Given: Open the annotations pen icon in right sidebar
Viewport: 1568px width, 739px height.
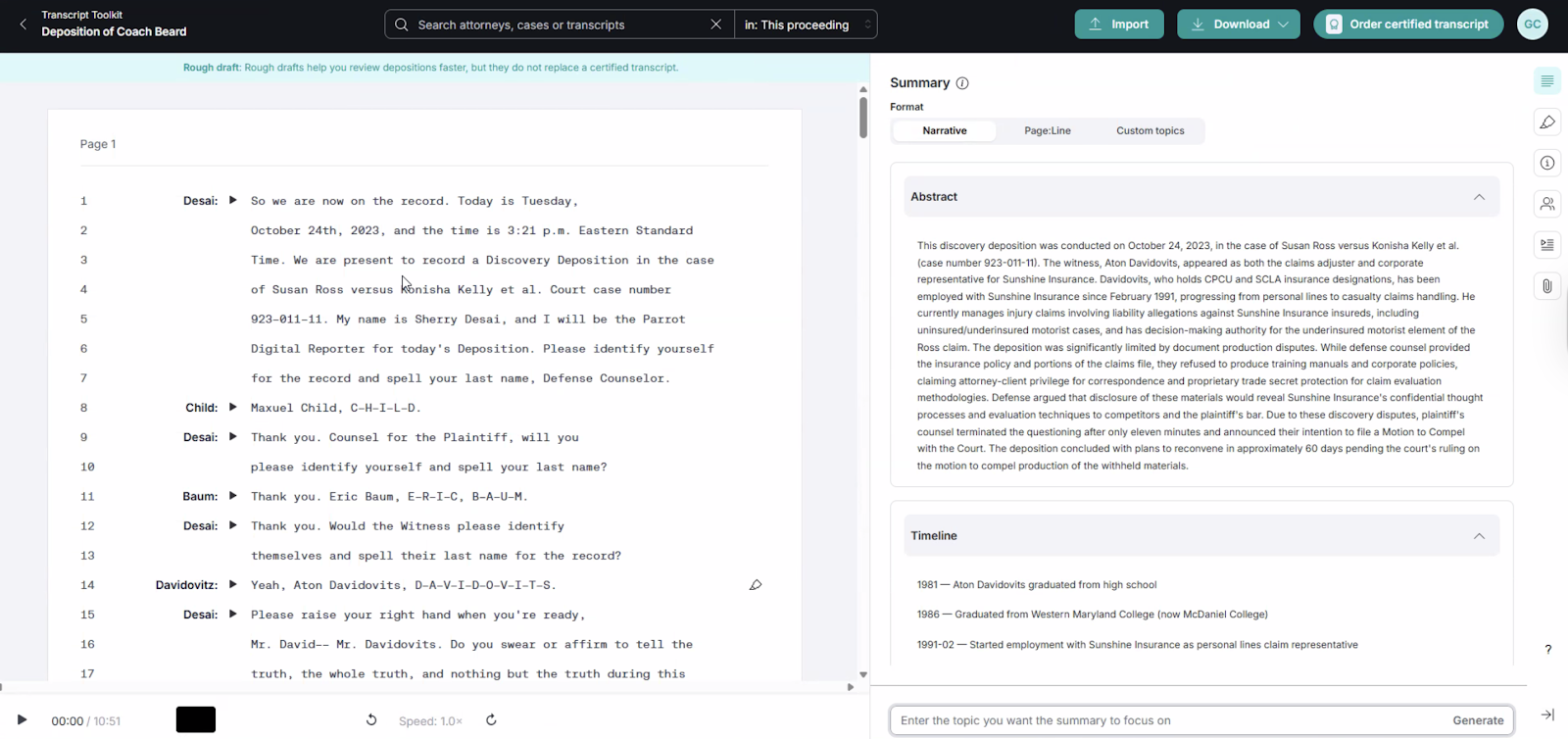Looking at the screenshot, I should (x=1547, y=123).
